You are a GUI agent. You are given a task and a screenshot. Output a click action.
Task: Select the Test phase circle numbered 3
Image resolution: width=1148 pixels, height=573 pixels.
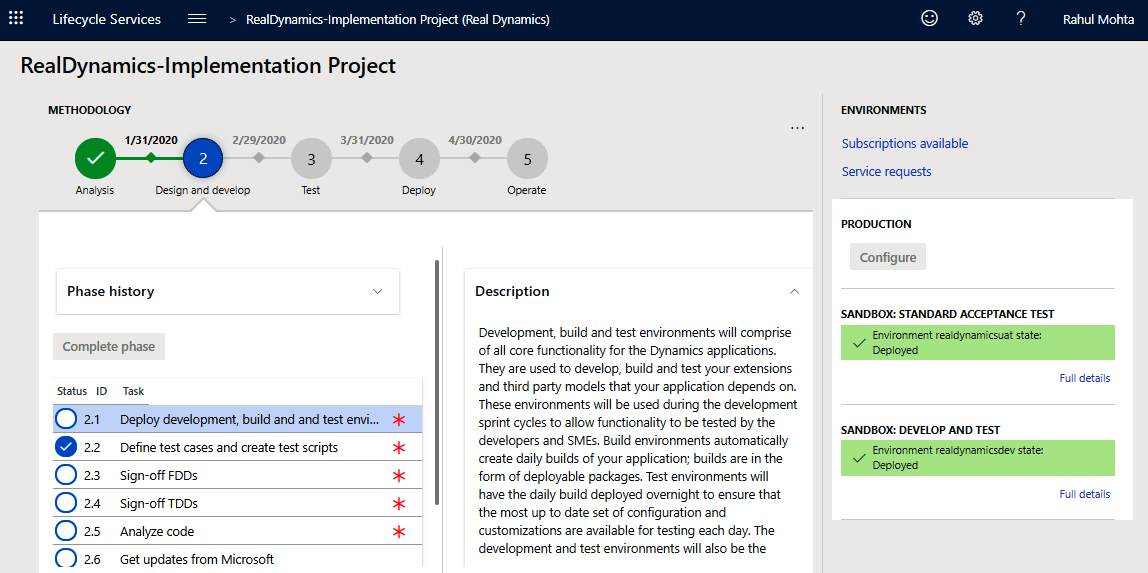(311, 158)
